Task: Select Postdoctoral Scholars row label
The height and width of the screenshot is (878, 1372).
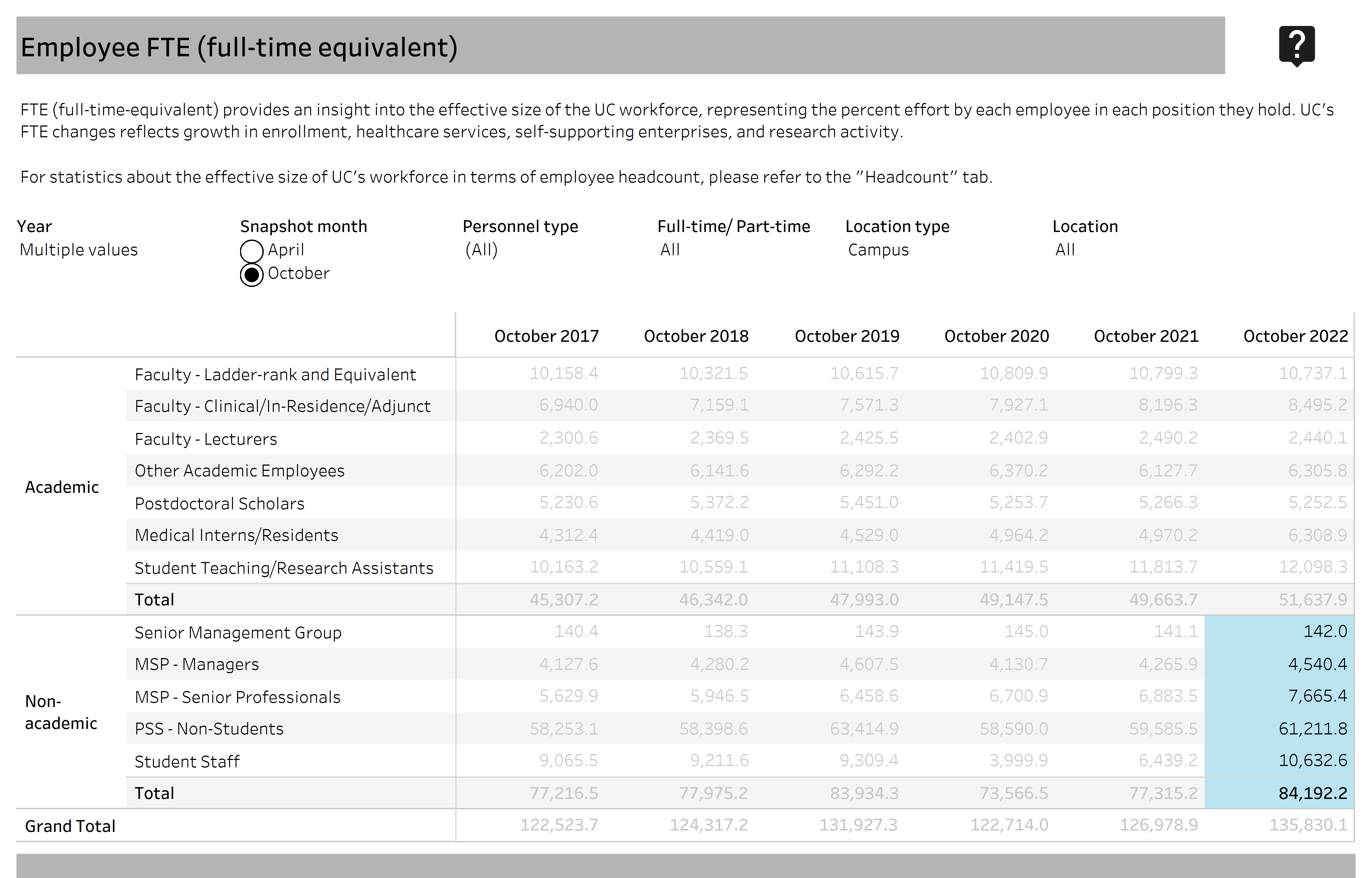Action: point(219,504)
